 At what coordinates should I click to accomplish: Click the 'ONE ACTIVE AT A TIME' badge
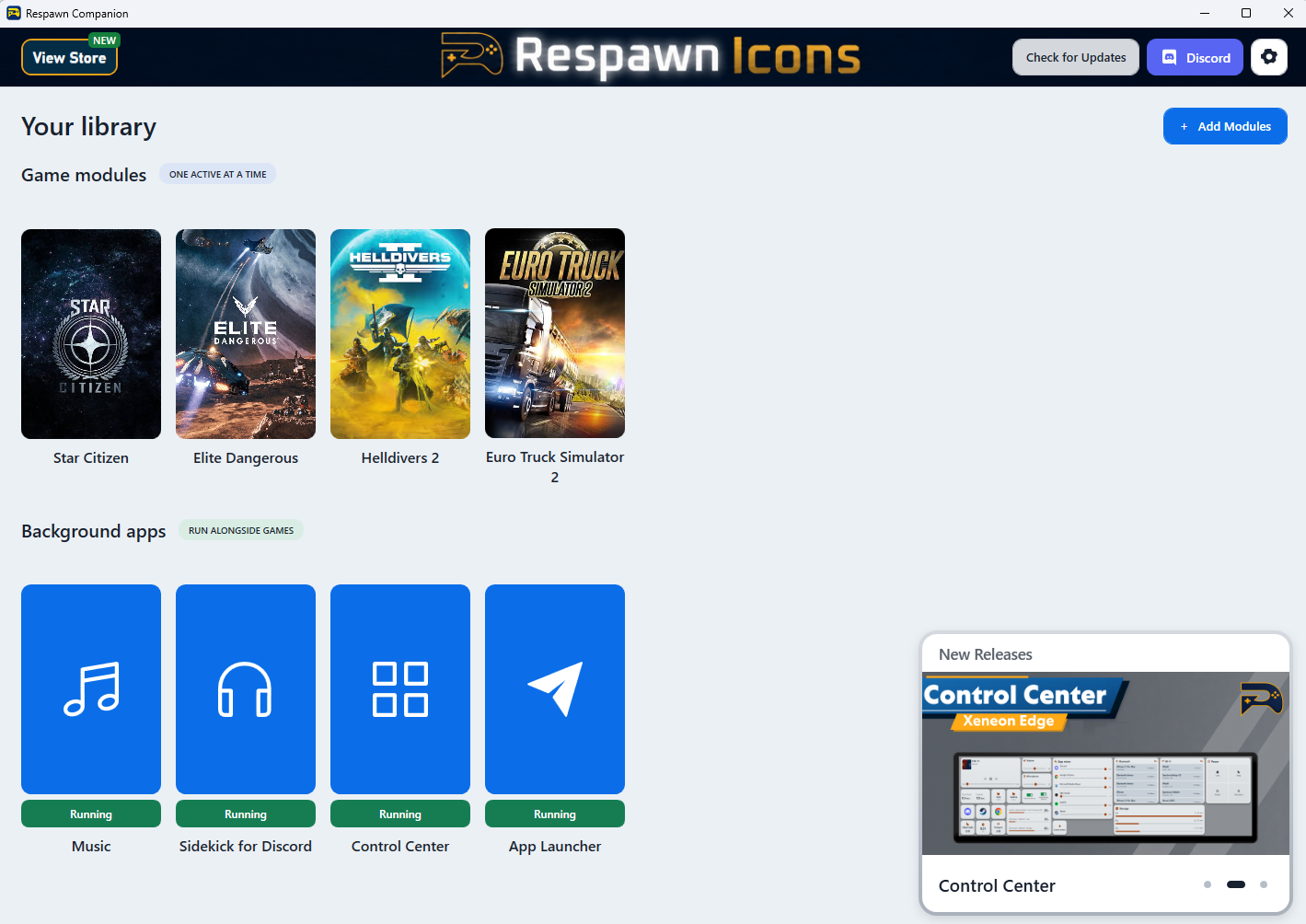218,174
